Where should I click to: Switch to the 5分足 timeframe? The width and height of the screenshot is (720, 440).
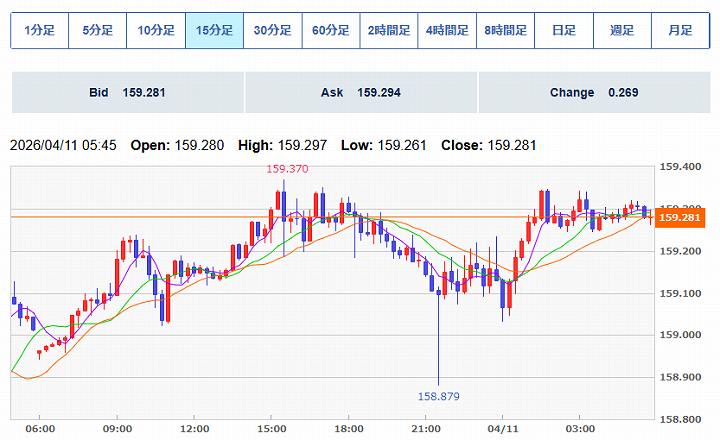pyautogui.click(x=97, y=31)
